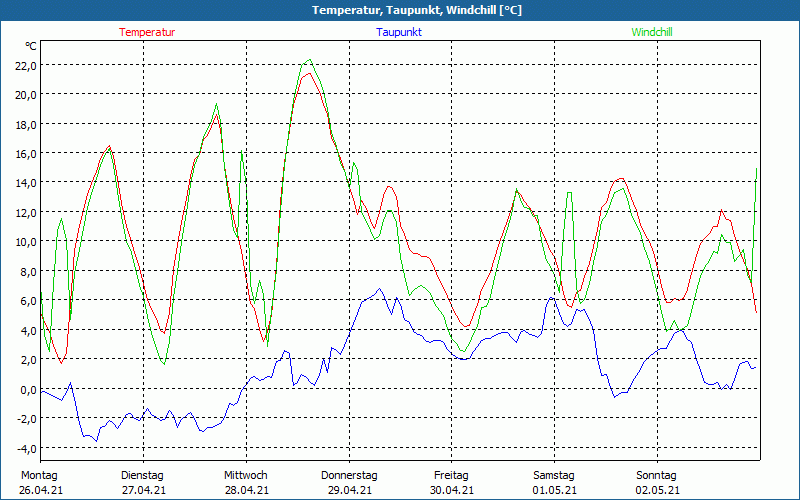Select the Montag day label
Screen dimensions: 800x500
click(x=39, y=475)
